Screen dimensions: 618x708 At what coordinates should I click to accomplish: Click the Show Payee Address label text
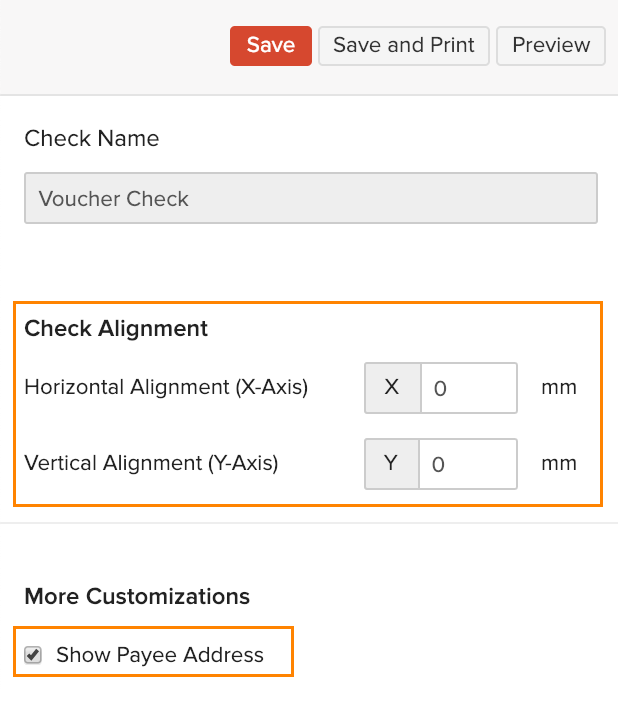click(160, 655)
